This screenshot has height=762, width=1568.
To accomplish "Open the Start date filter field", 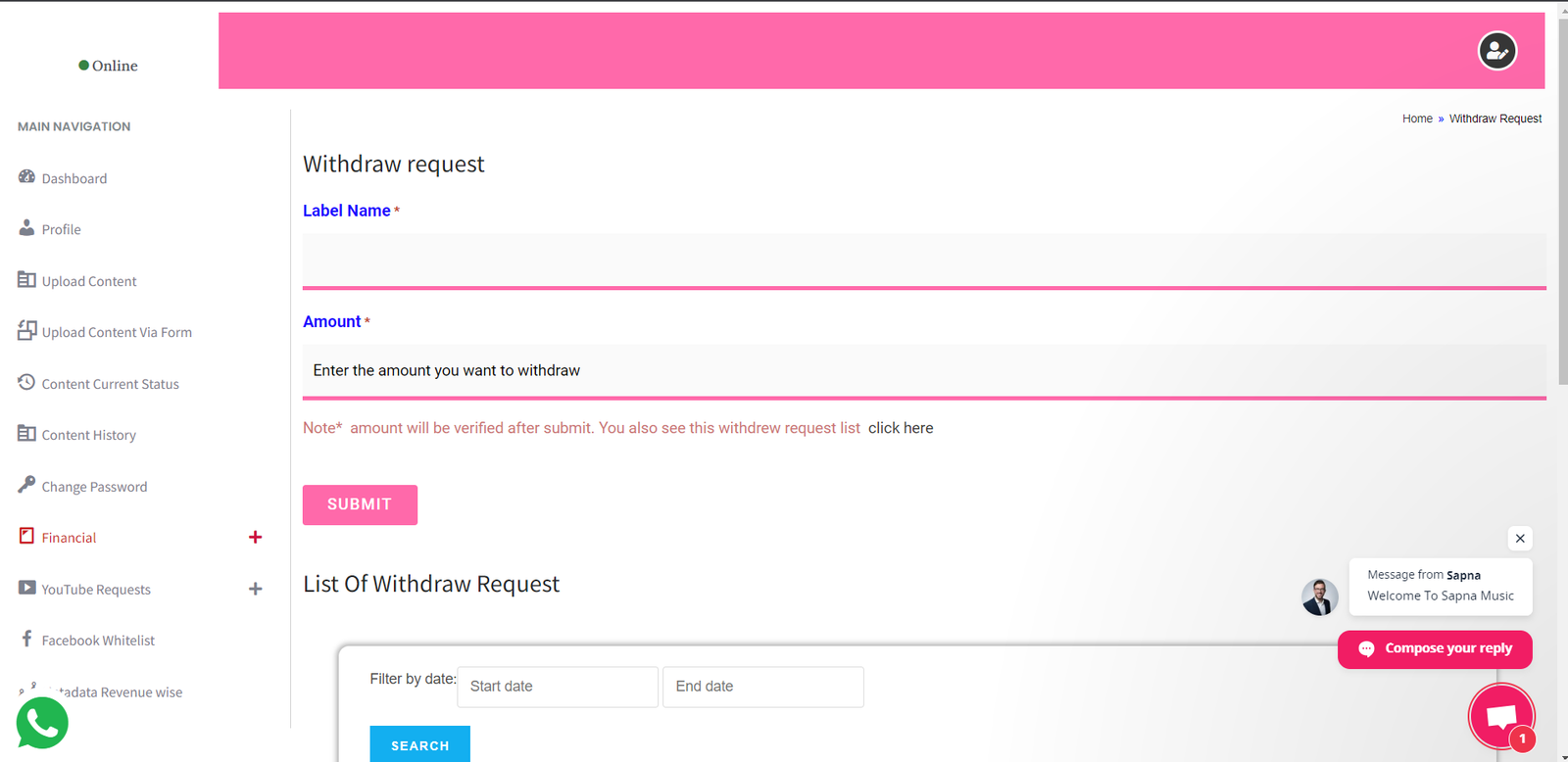I will [x=557, y=687].
